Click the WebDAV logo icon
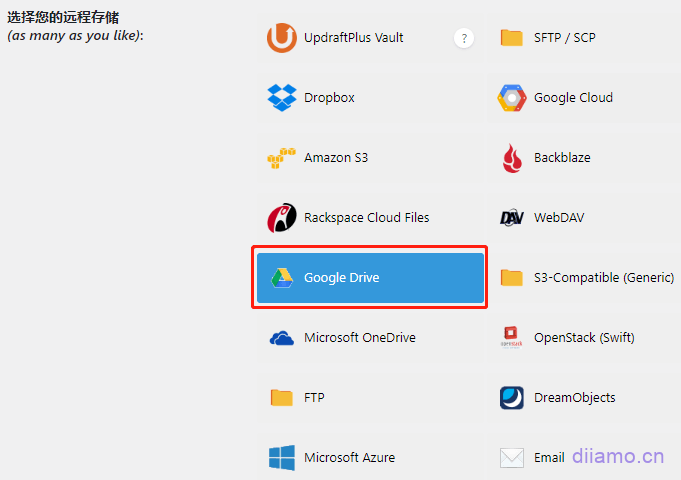Image resolution: width=681 pixels, height=480 pixels. tap(512, 218)
